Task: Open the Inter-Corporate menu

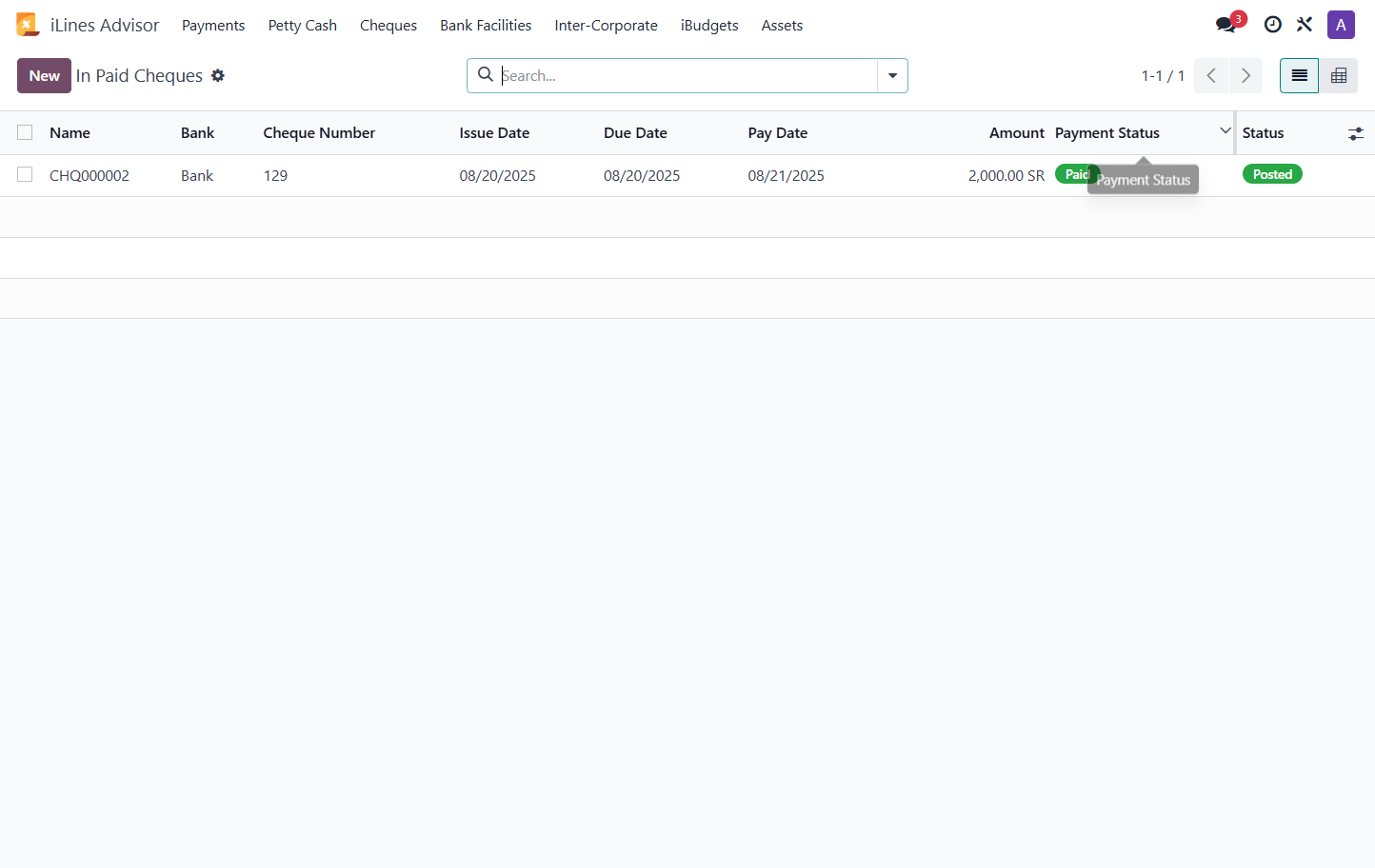Action: (x=607, y=25)
